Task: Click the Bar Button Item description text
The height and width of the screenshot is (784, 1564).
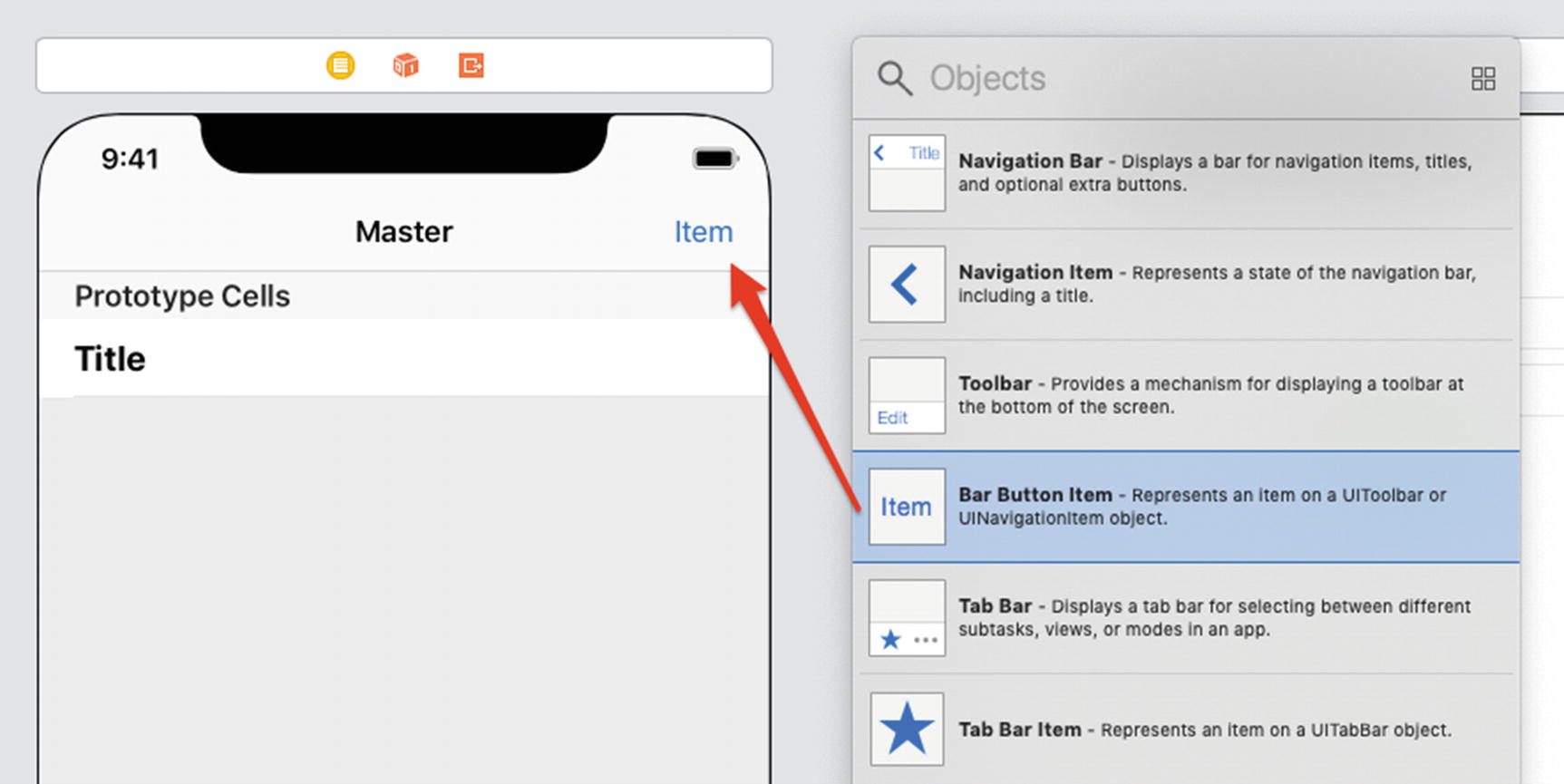Action: tap(1202, 507)
